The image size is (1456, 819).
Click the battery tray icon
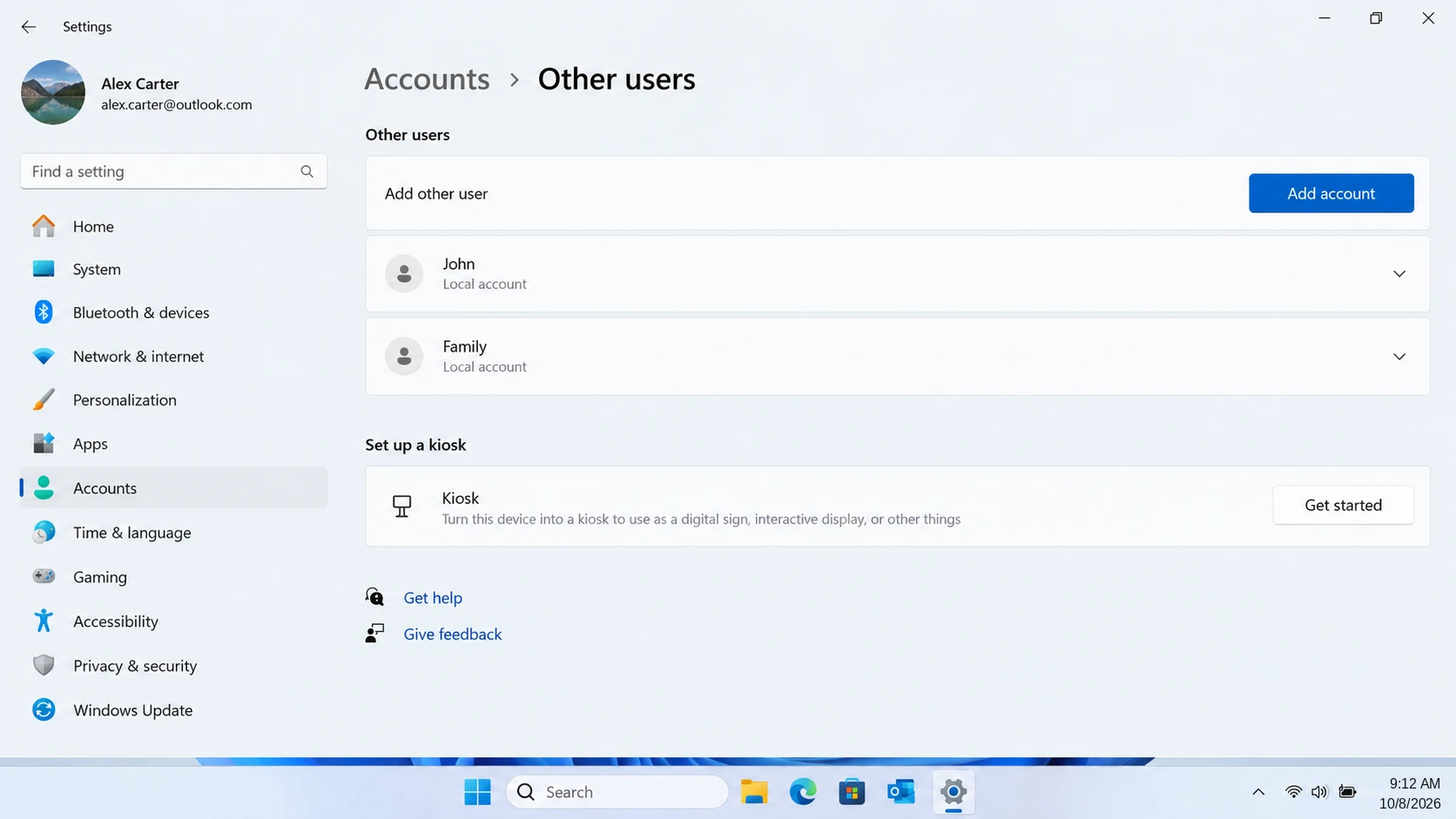(x=1347, y=791)
